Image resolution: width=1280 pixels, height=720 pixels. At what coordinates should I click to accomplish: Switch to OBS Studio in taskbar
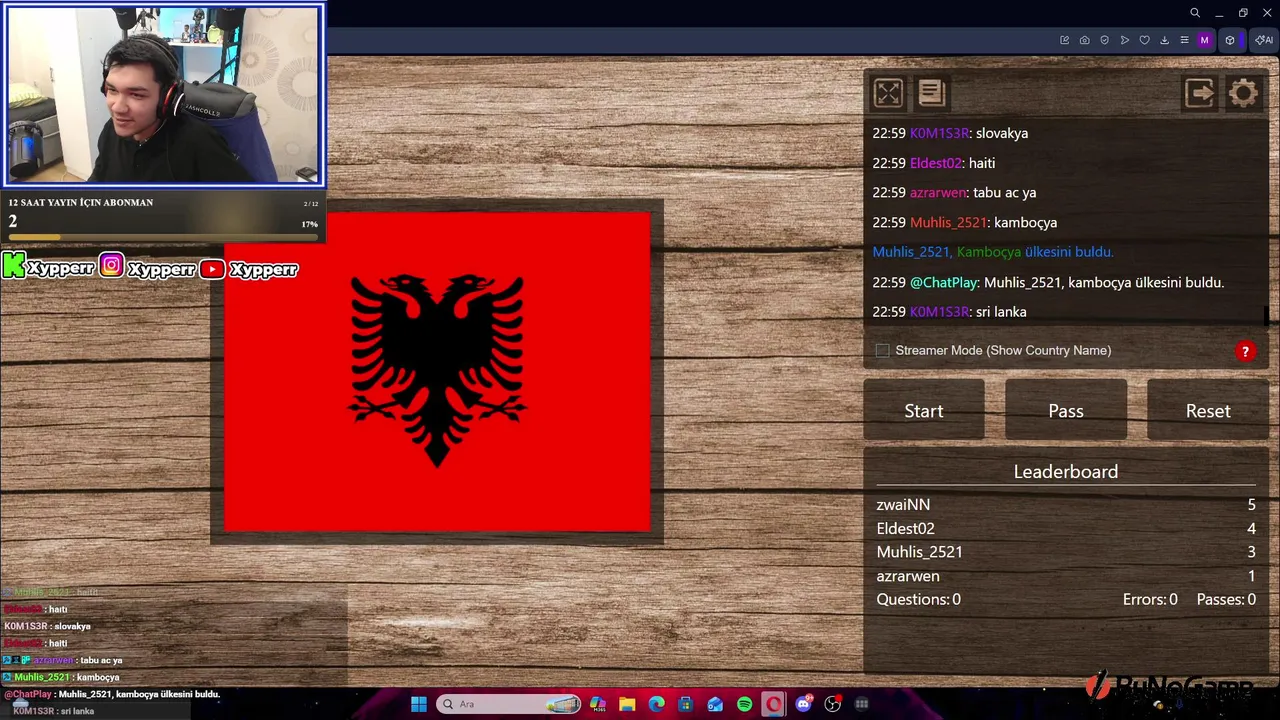[x=833, y=705]
